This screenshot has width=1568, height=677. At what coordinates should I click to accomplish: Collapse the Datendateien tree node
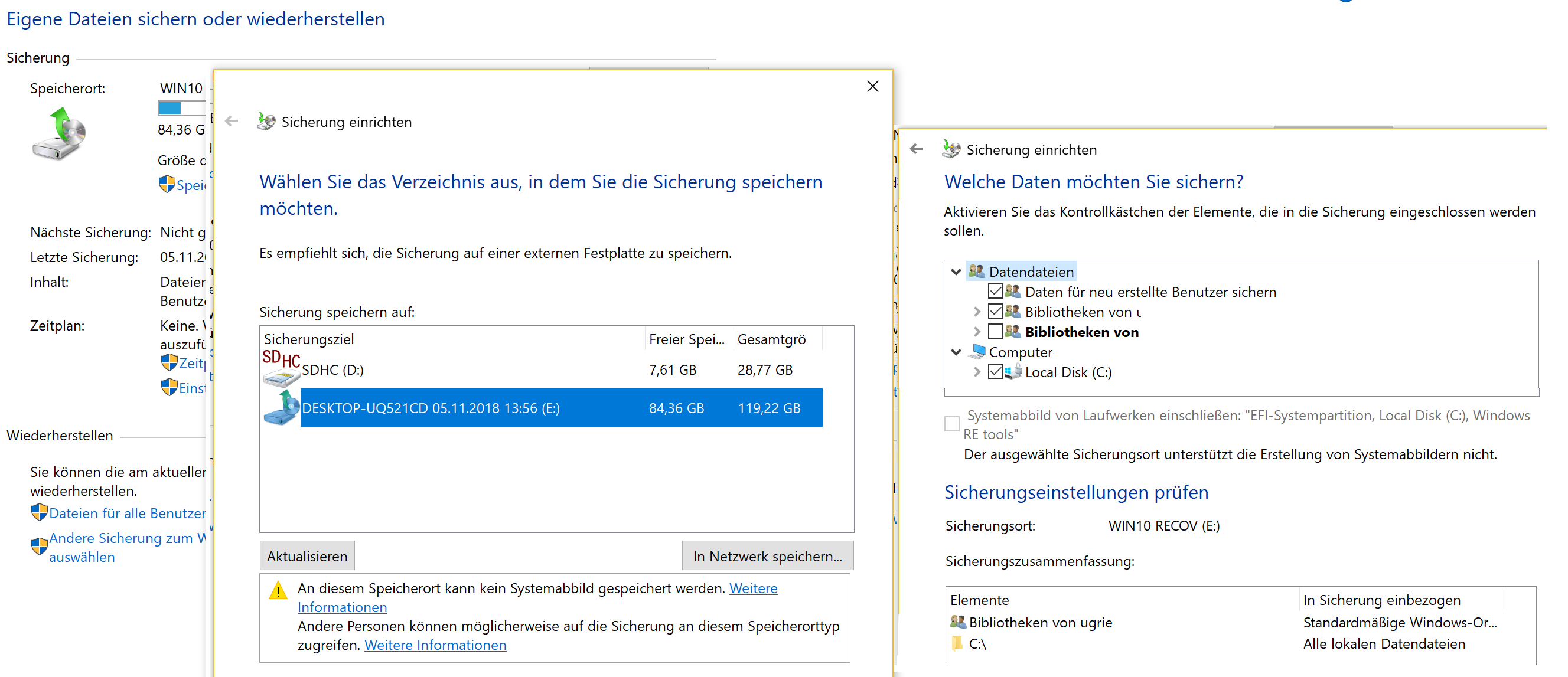(956, 272)
